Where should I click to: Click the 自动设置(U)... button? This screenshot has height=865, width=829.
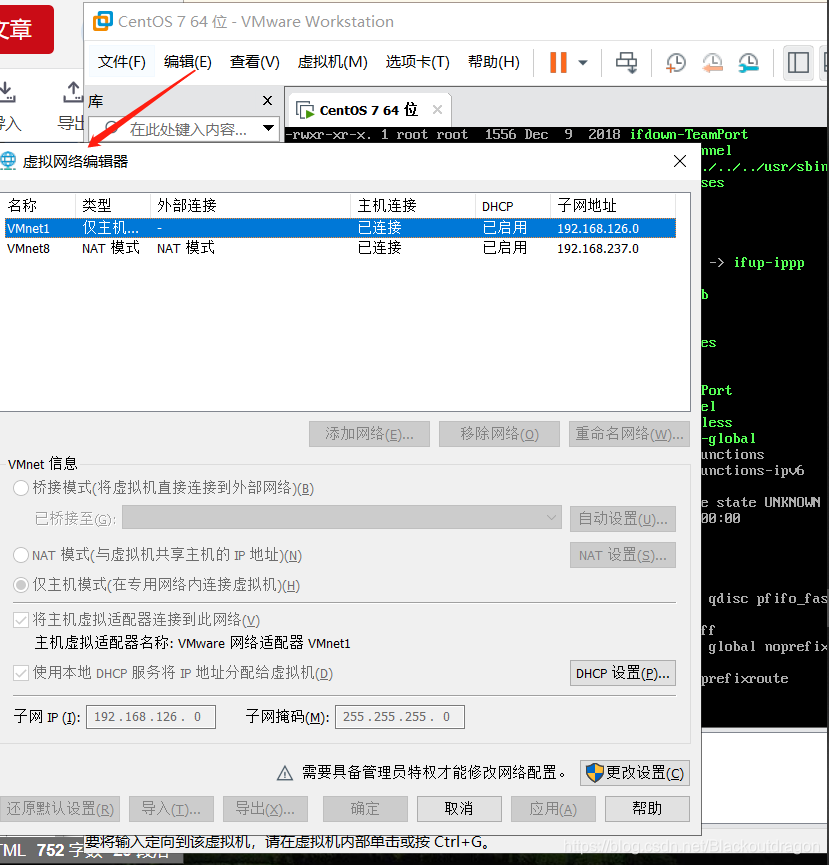pos(623,519)
